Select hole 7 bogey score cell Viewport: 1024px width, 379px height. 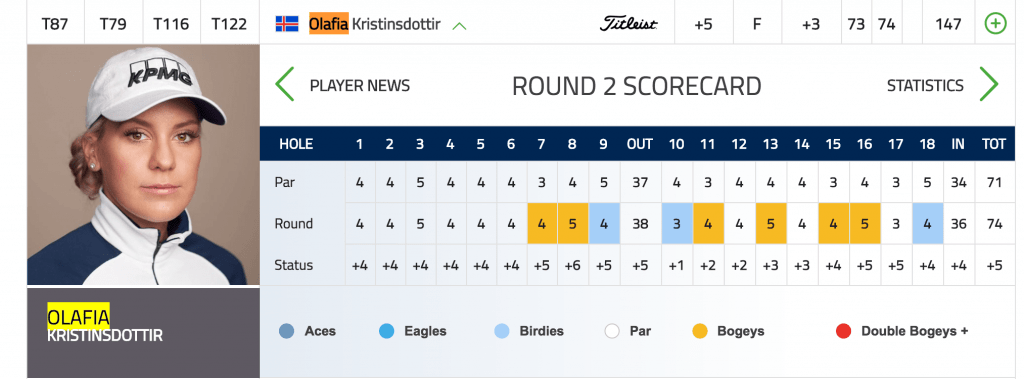coord(542,223)
